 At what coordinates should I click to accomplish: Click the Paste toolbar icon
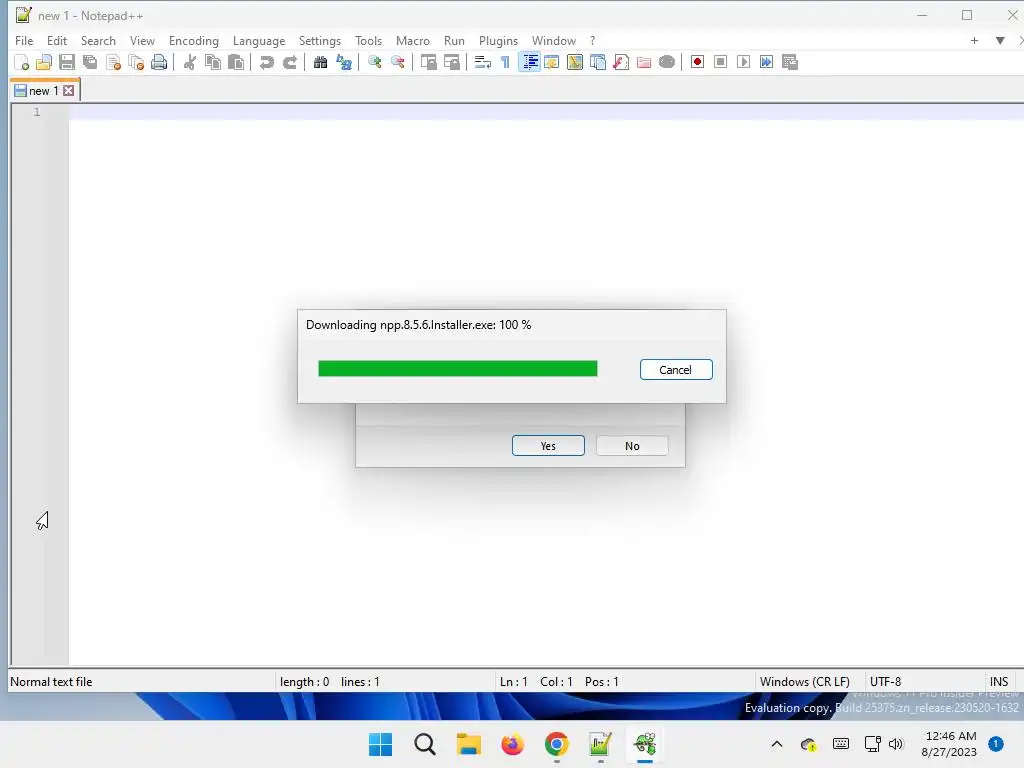pyautogui.click(x=236, y=62)
